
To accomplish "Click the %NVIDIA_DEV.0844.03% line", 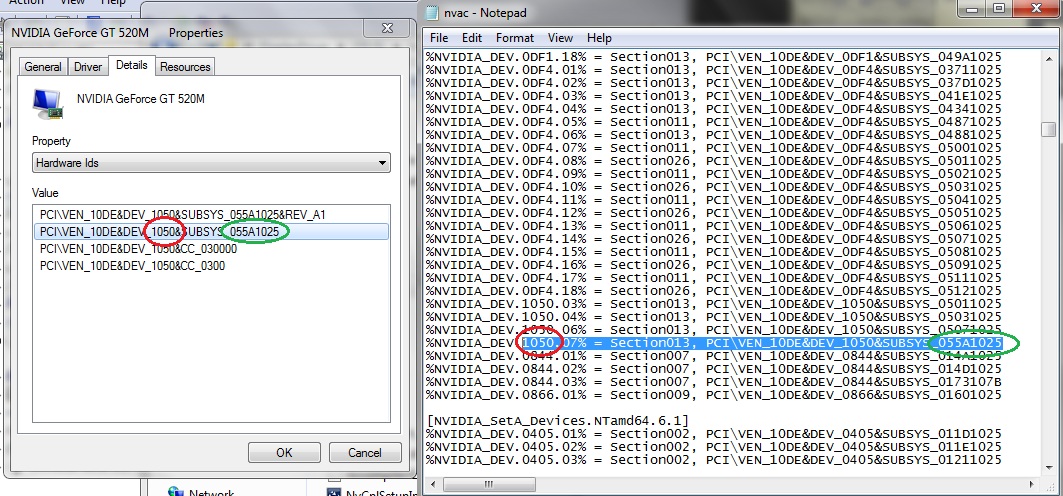I will 715,381.
